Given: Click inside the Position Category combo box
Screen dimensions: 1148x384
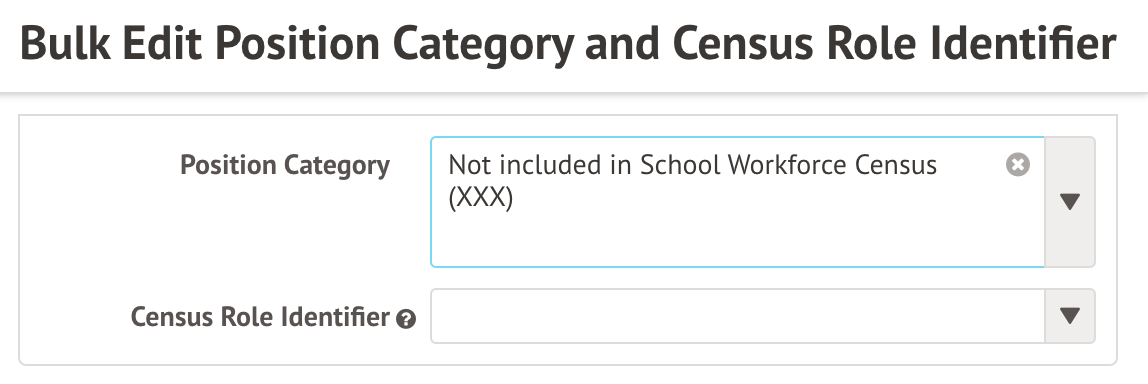Looking at the screenshot, I should [x=737, y=202].
